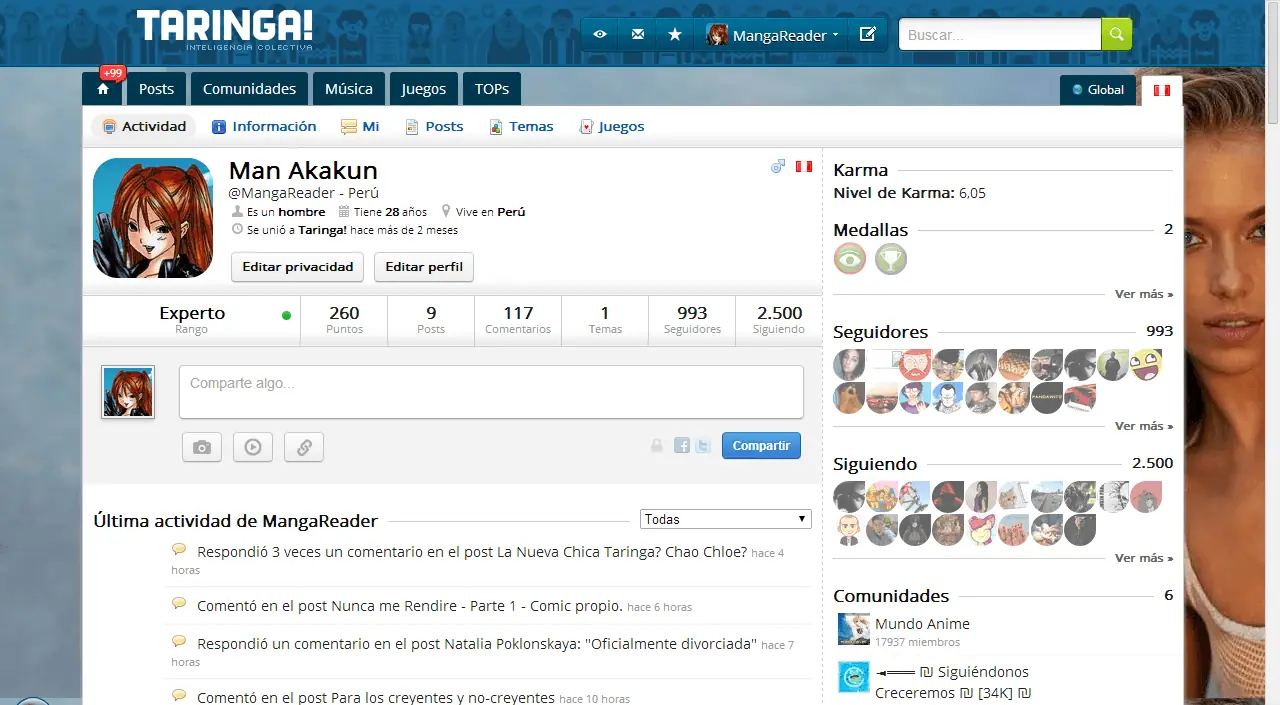Image resolution: width=1280 pixels, height=705 pixels.
Task: Click the 993 Seguidores stat
Action: [x=692, y=321]
